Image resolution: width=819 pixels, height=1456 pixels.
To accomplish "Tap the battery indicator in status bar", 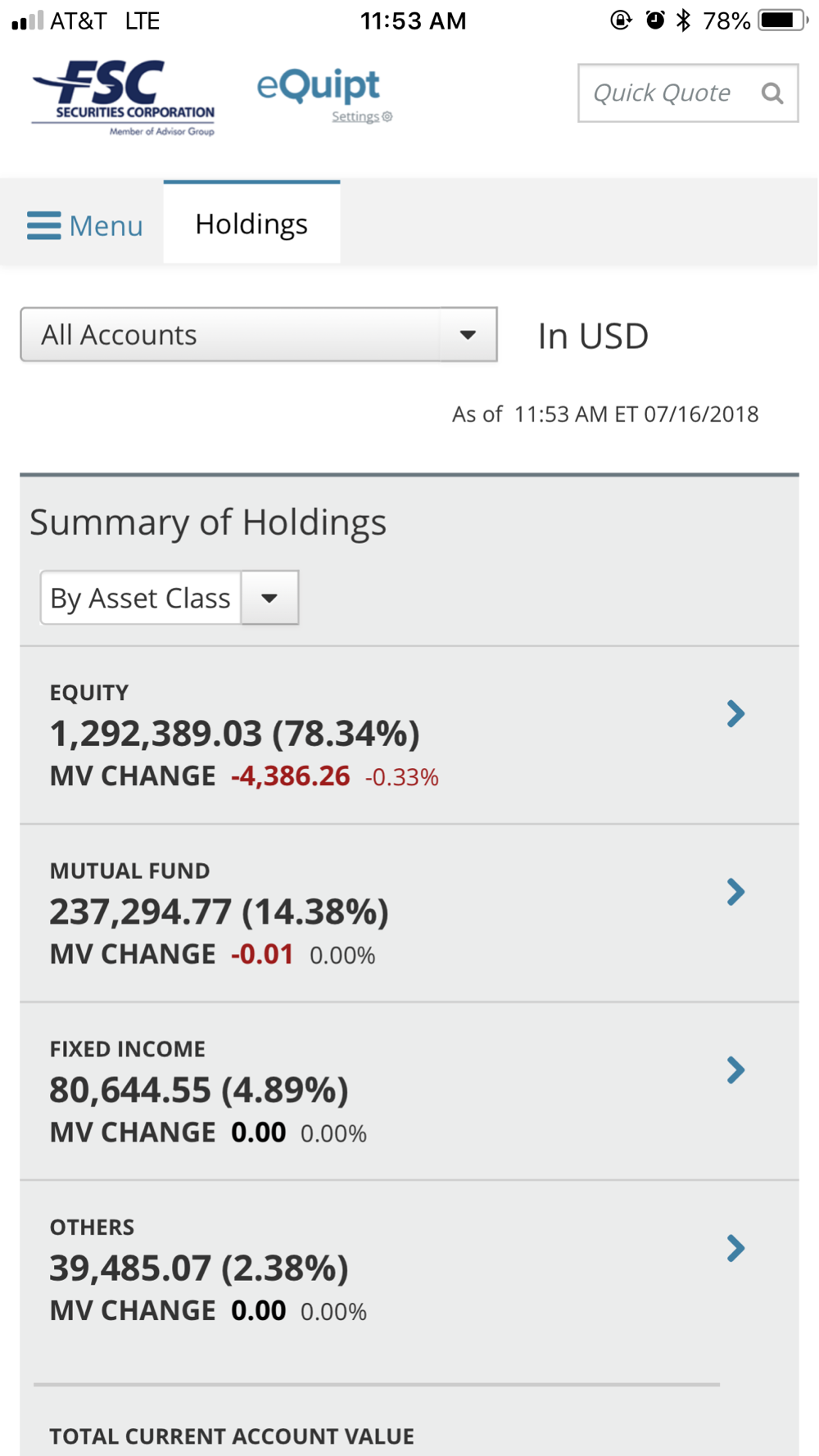I will (x=781, y=20).
